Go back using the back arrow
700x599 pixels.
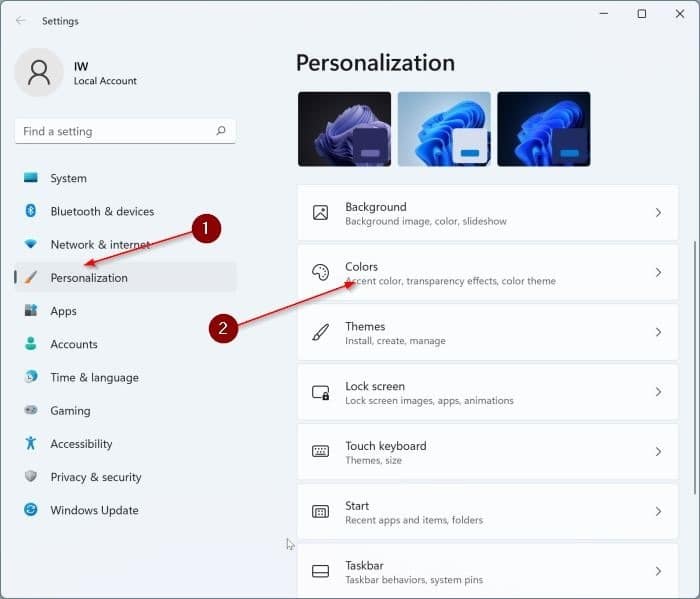pyautogui.click(x=21, y=21)
